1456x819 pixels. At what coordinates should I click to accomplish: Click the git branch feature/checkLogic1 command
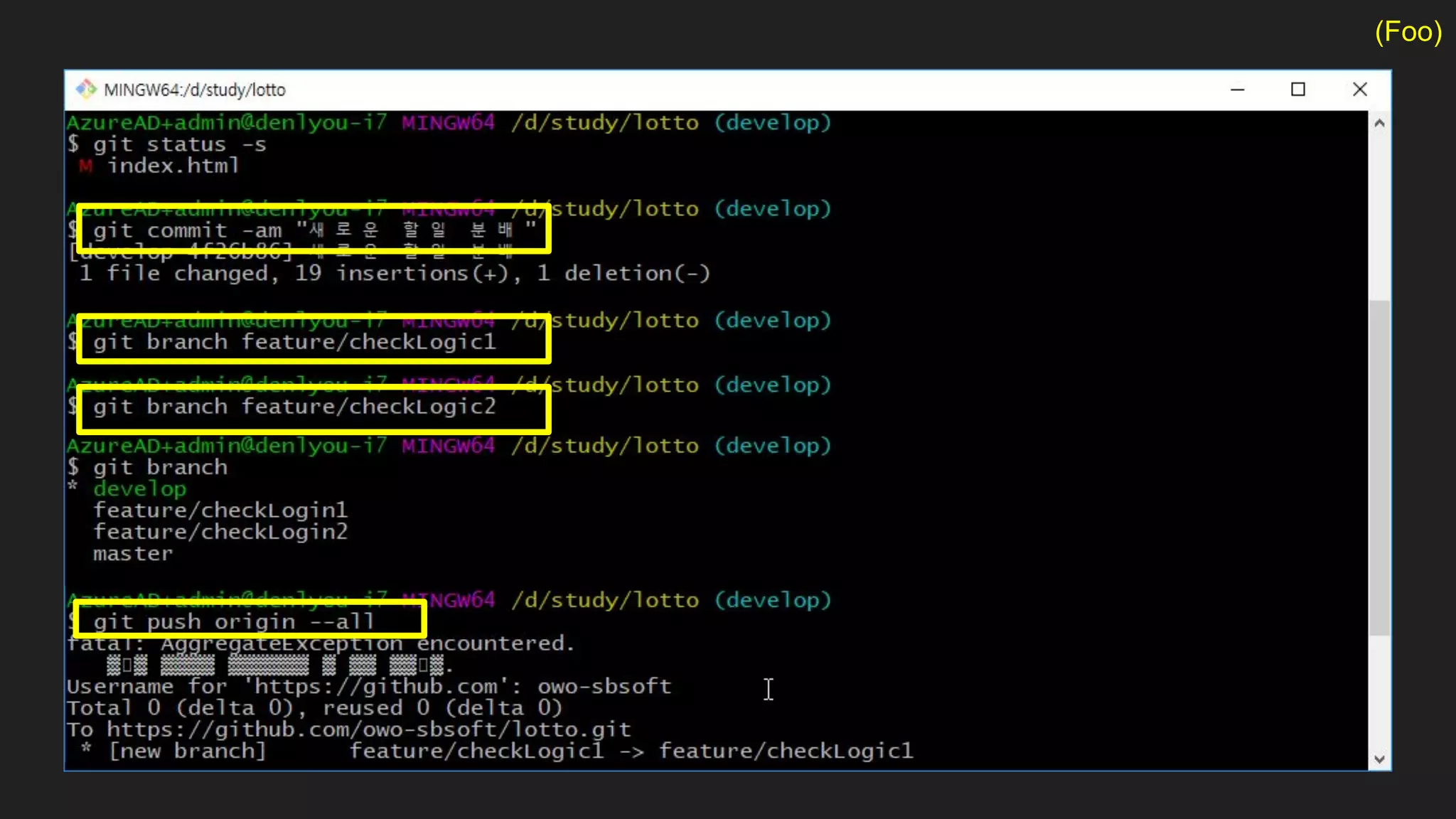[x=294, y=342]
